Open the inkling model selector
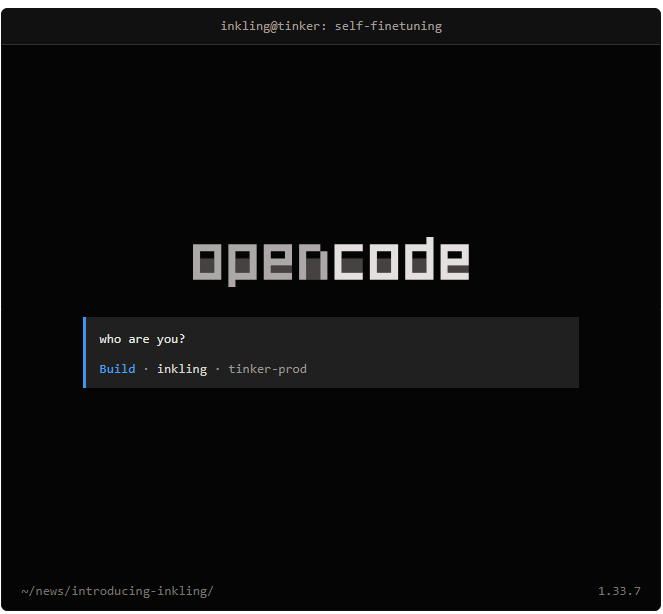Image resolution: width=663 pixels, height=614 pixels. [x=182, y=369]
